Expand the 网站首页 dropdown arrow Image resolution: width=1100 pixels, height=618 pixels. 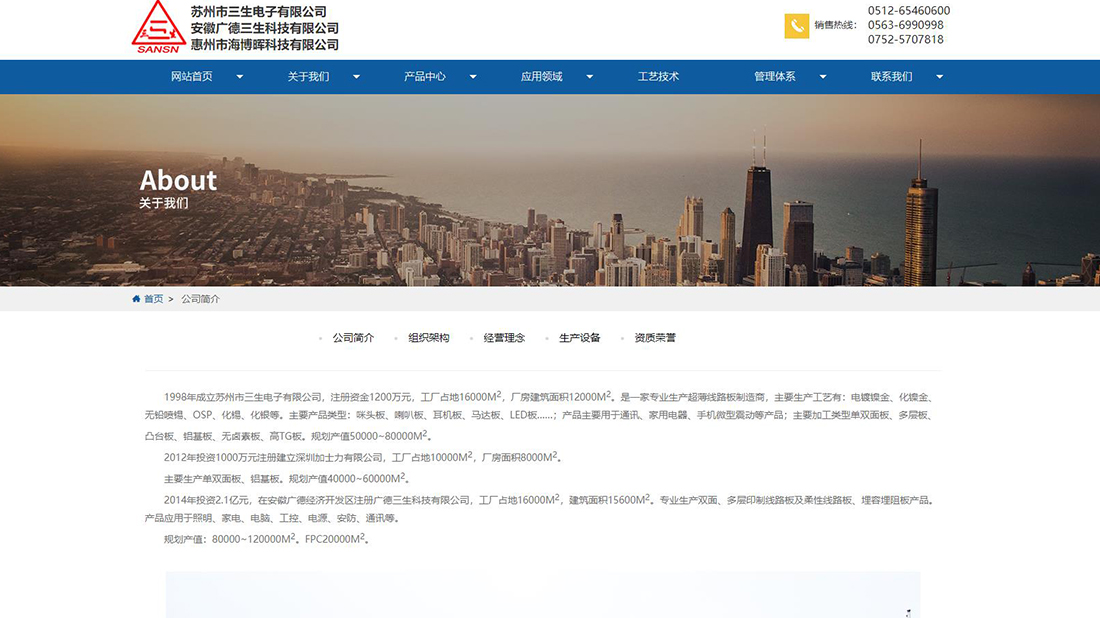(x=240, y=76)
